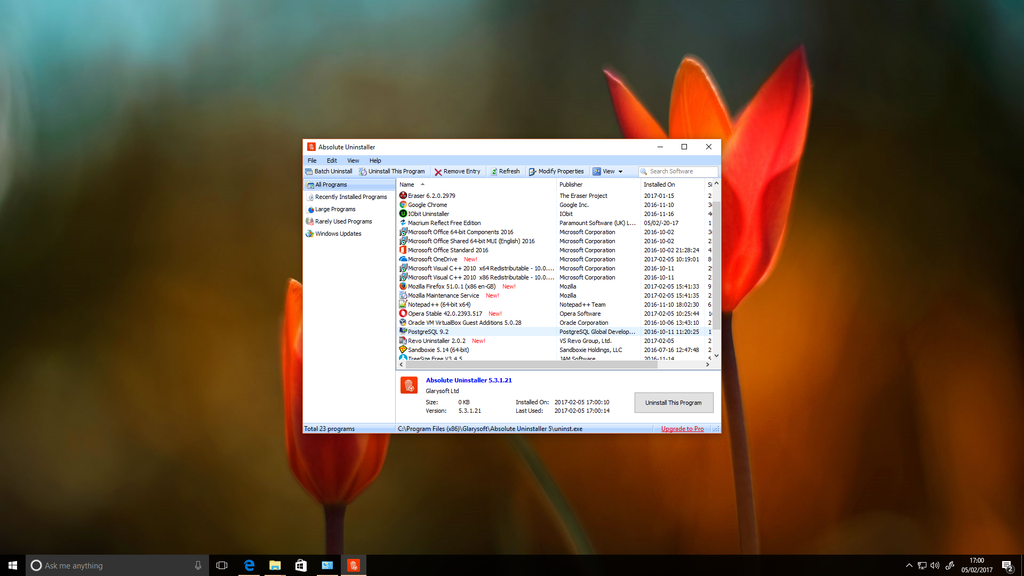The width and height of the screenshot is (1024, 576).
Task: Open the View dropdown on the toolbar
Action: coord(610,171)
